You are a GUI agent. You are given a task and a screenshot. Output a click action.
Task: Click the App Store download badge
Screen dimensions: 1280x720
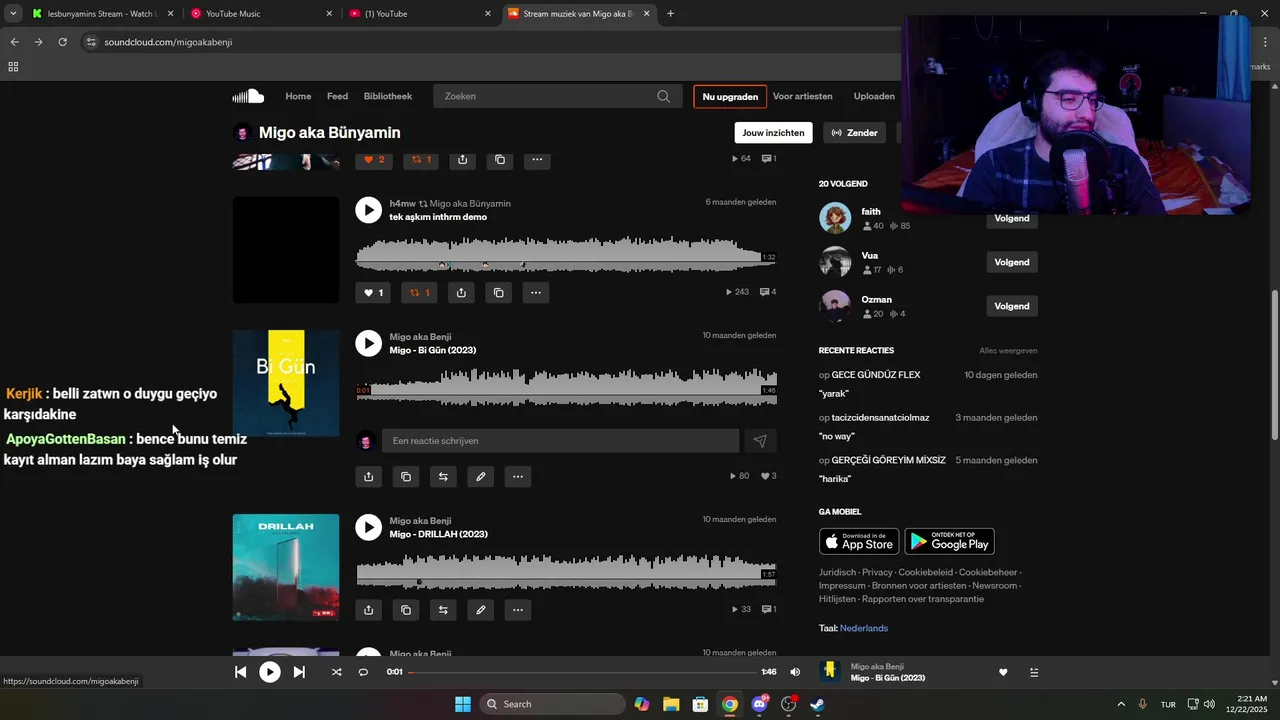pos(859,542)
